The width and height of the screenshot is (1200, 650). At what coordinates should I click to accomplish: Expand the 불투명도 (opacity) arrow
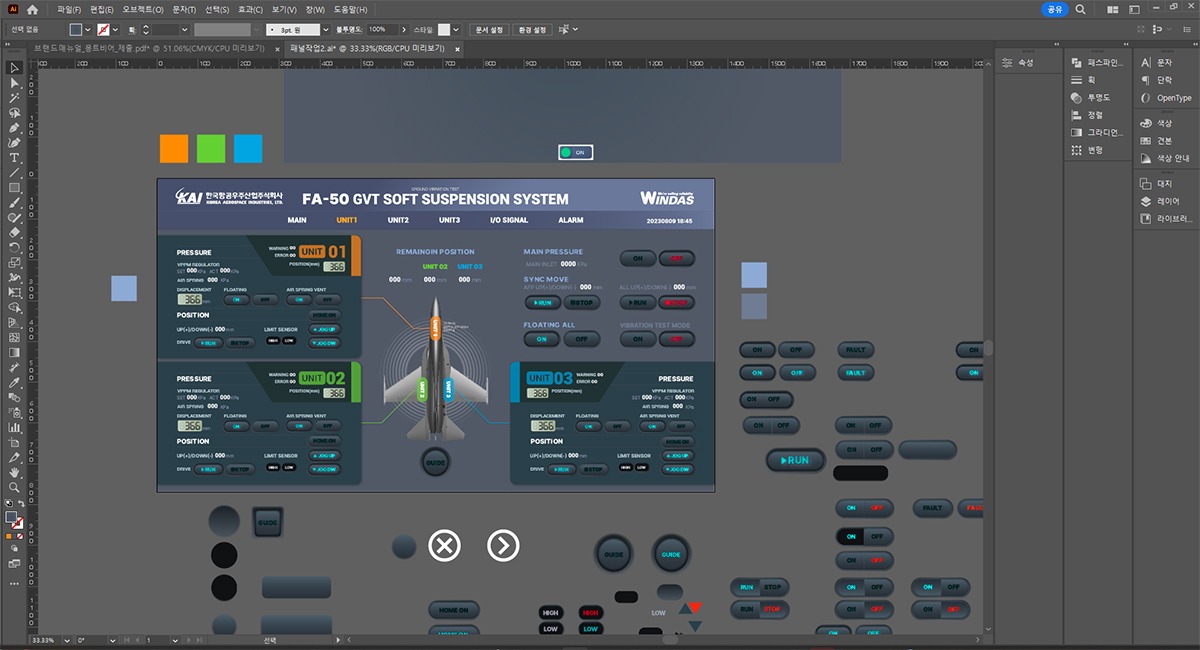click(x=404, y=30)
